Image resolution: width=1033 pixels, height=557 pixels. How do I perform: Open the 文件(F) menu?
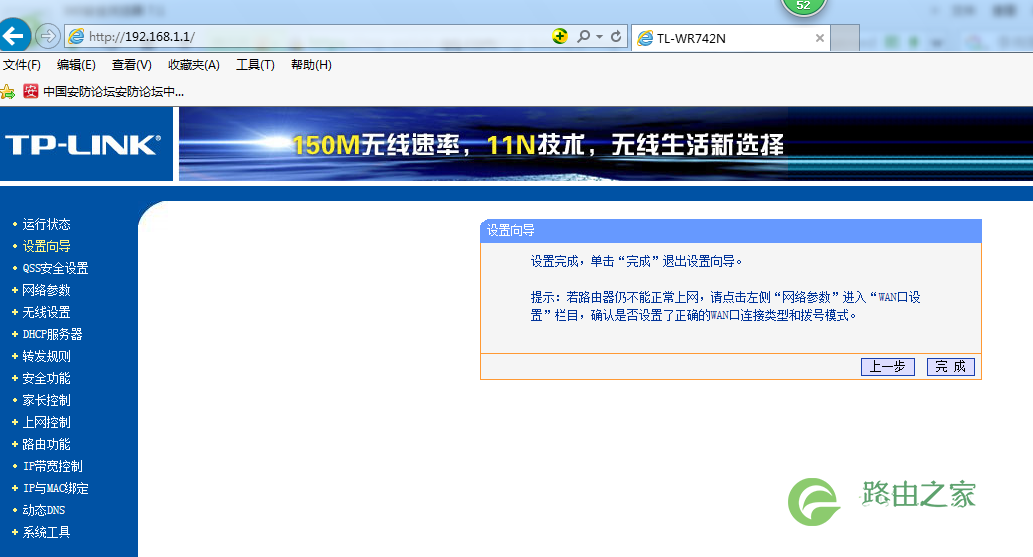(22, 65)
